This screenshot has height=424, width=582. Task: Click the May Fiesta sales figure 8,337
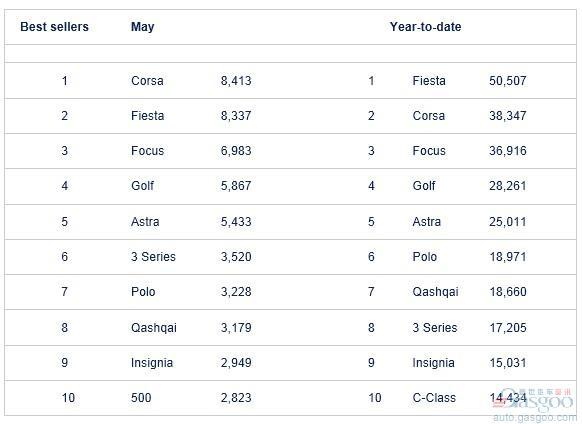pyautogui.click(x=236, y=116)
